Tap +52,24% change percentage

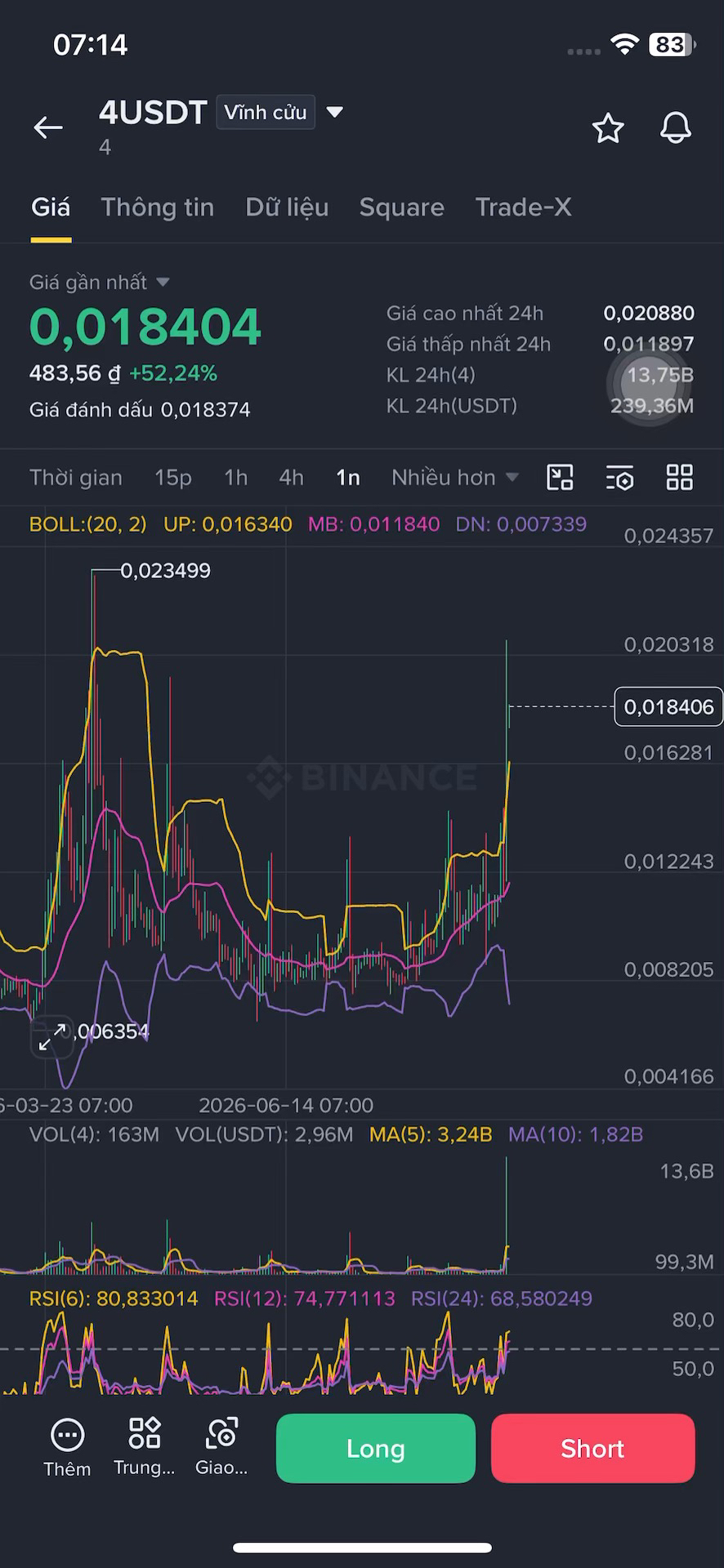click(173, 374)
